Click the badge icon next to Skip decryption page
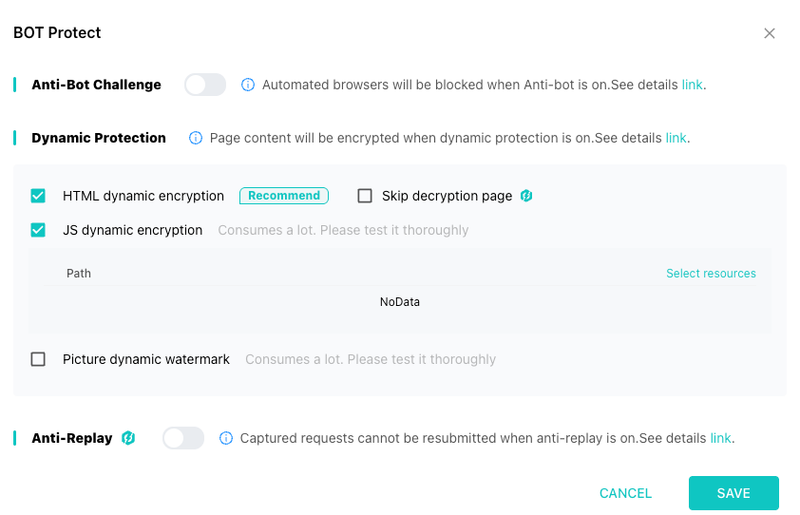The image size is (800, 515). pos(527,196)
